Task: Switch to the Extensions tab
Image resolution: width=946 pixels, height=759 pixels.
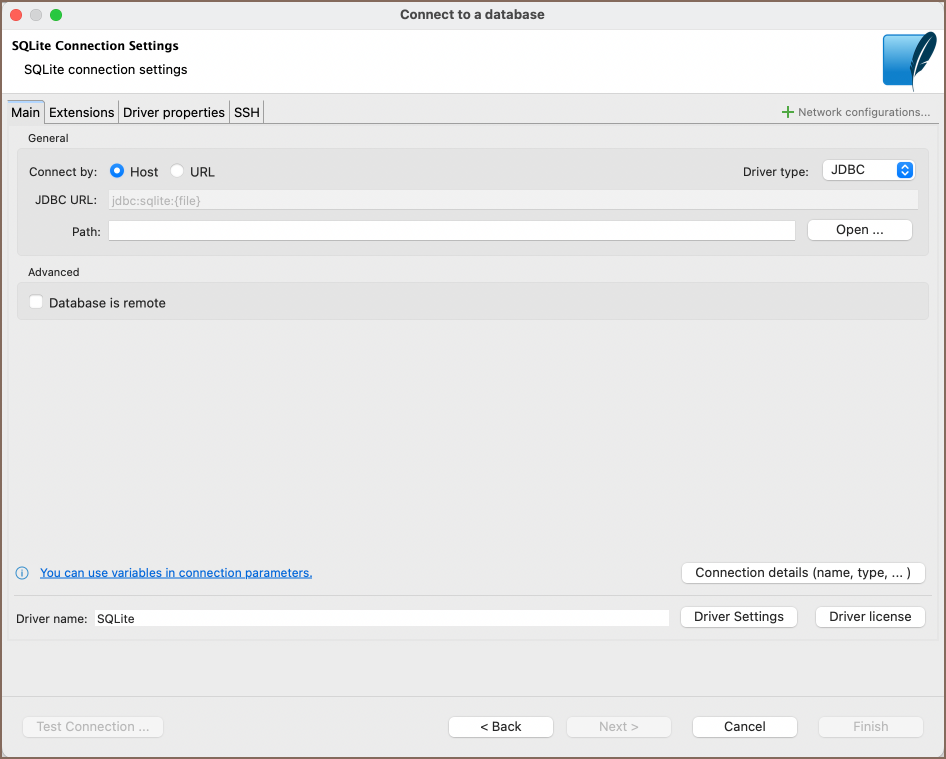Action: (x=82, y=112)
